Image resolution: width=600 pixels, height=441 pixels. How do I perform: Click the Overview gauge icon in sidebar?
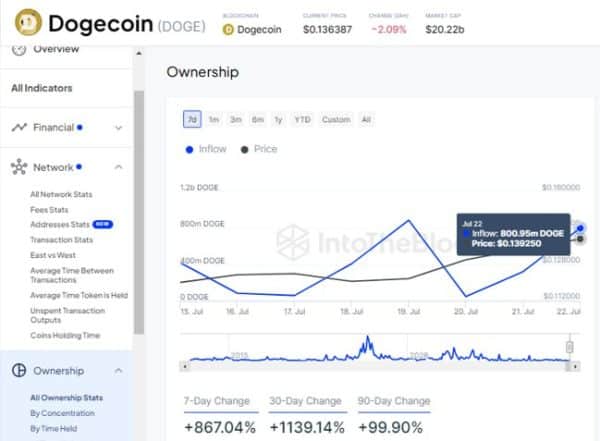click(x=19, y=49)
